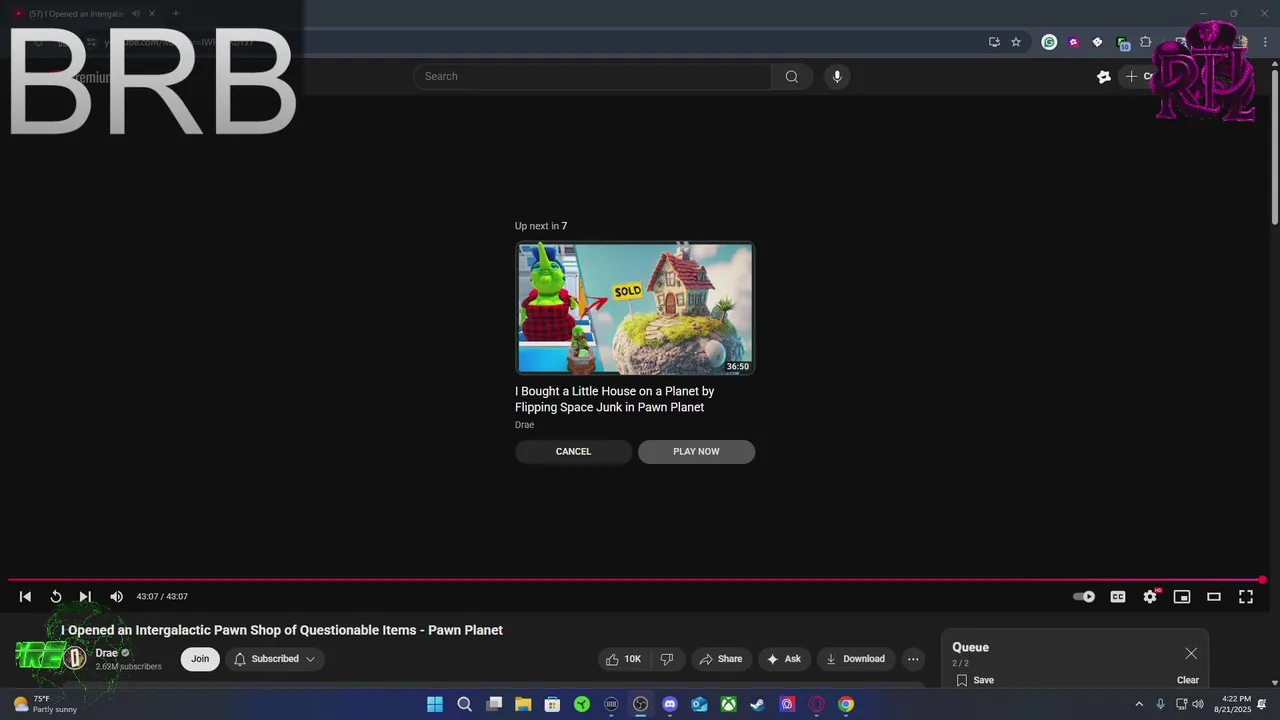The image size is (1280, 720).
Task: Open Task View on the taskbar
Action: point(494,704)
